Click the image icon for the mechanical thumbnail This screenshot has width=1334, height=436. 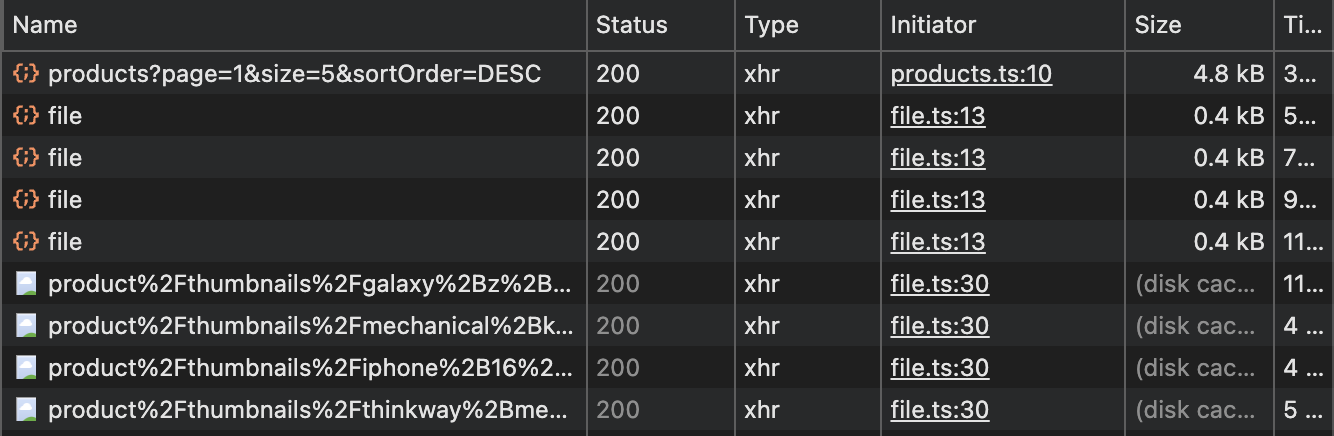tap(26, 326)
